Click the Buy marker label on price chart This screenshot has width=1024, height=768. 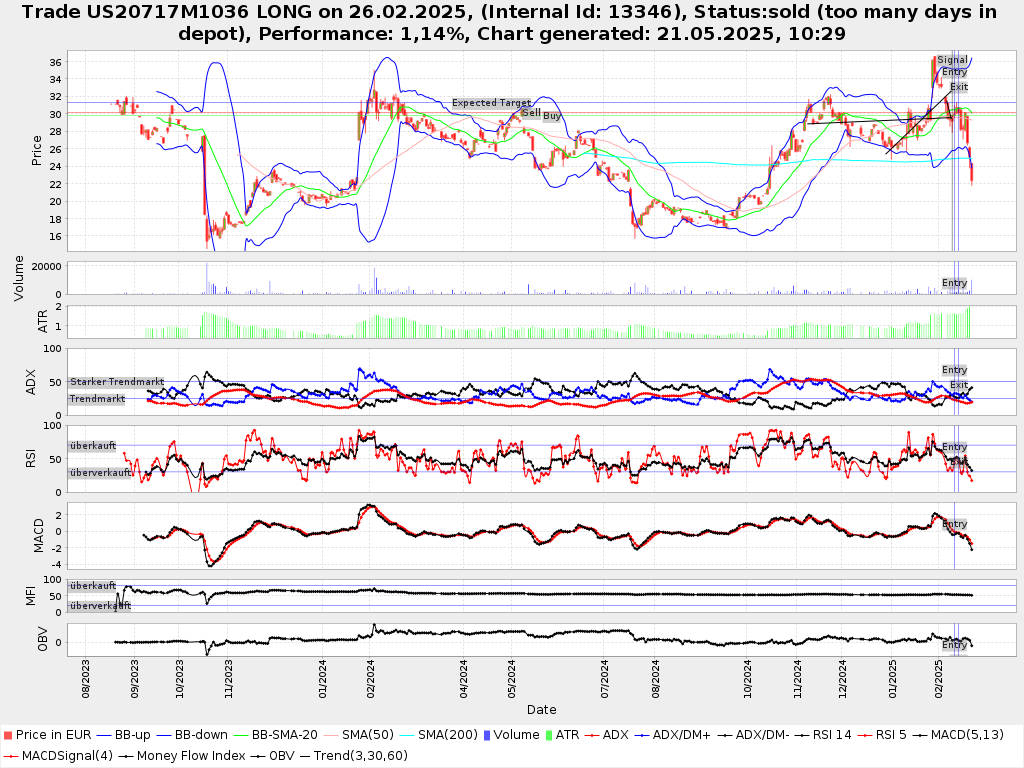click(x=552, y=116)
